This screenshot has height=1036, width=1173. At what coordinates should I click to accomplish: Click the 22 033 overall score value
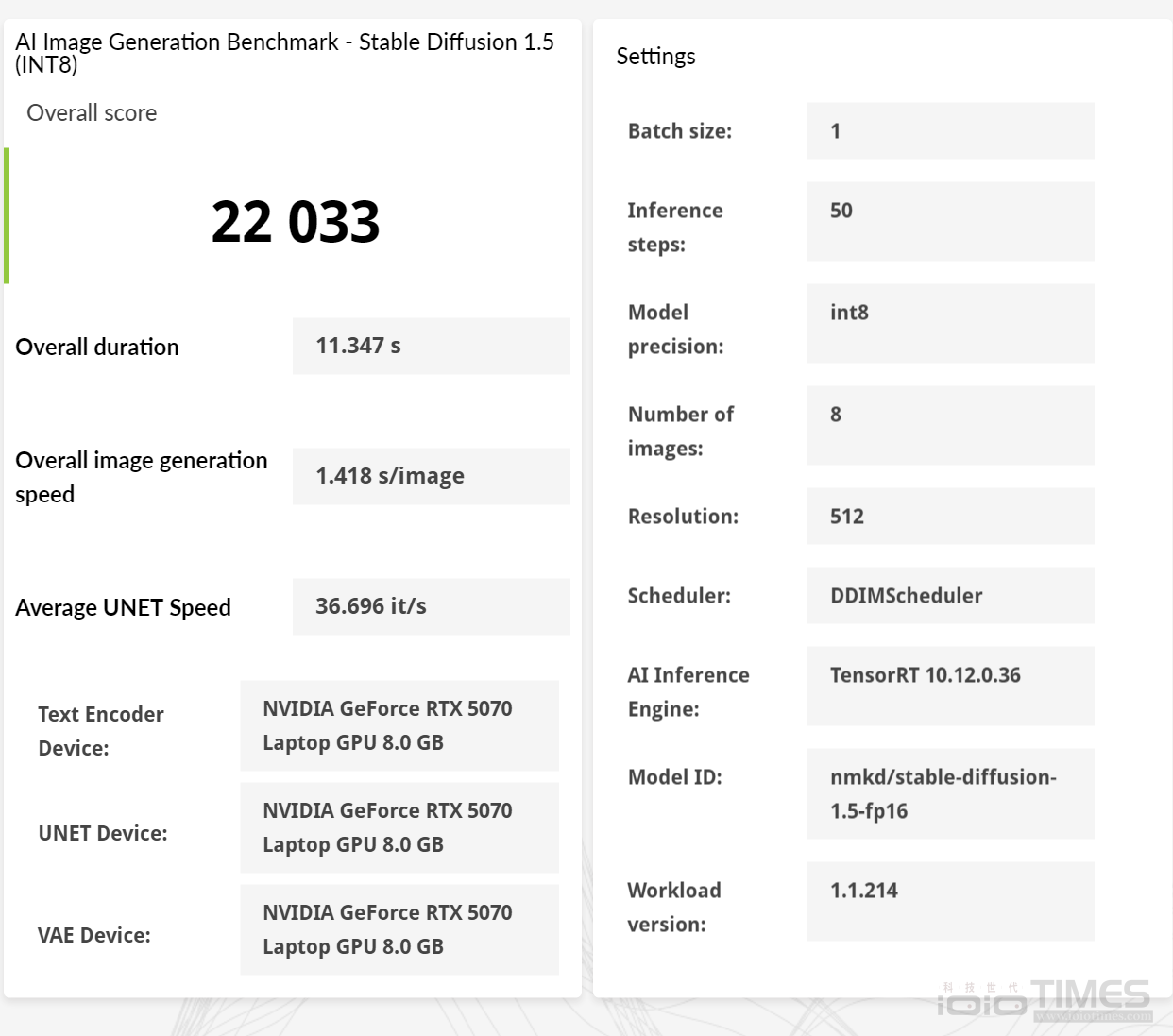(x=296, y=222)
